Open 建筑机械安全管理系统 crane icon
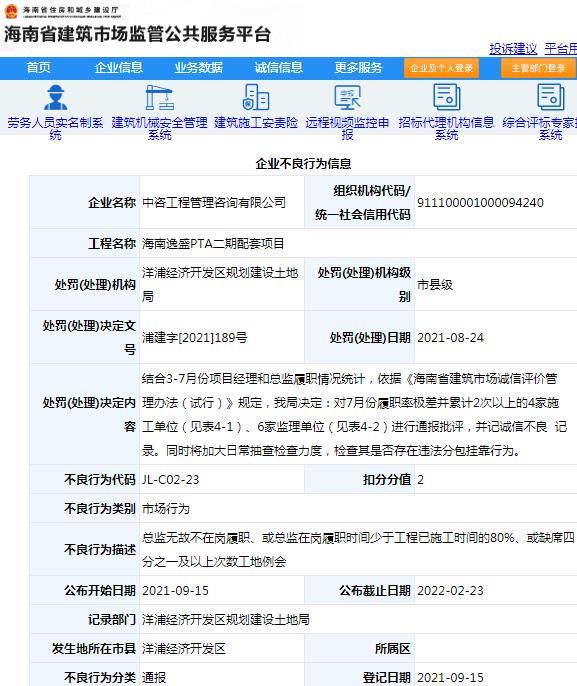The image size is (577, 686). click(159, 97)
